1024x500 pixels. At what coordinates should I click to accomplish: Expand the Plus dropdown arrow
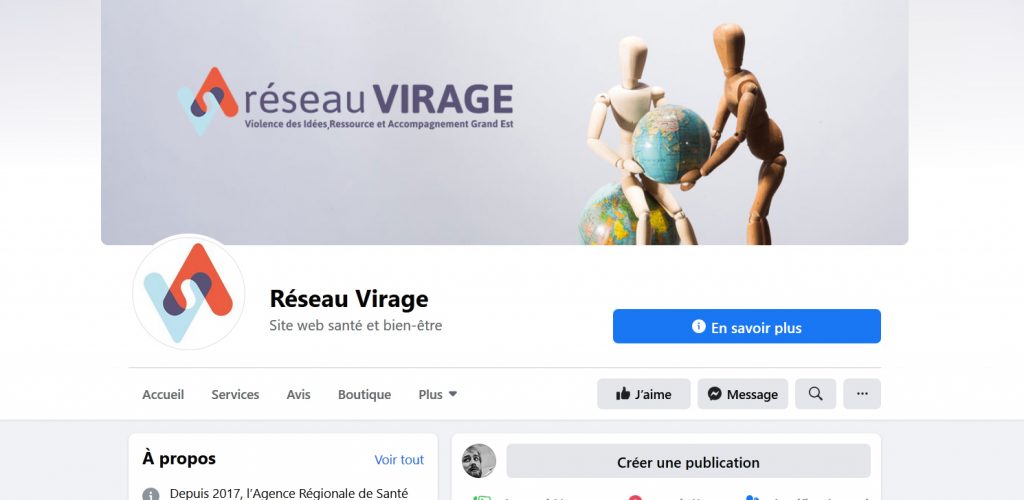click(453, 394)
